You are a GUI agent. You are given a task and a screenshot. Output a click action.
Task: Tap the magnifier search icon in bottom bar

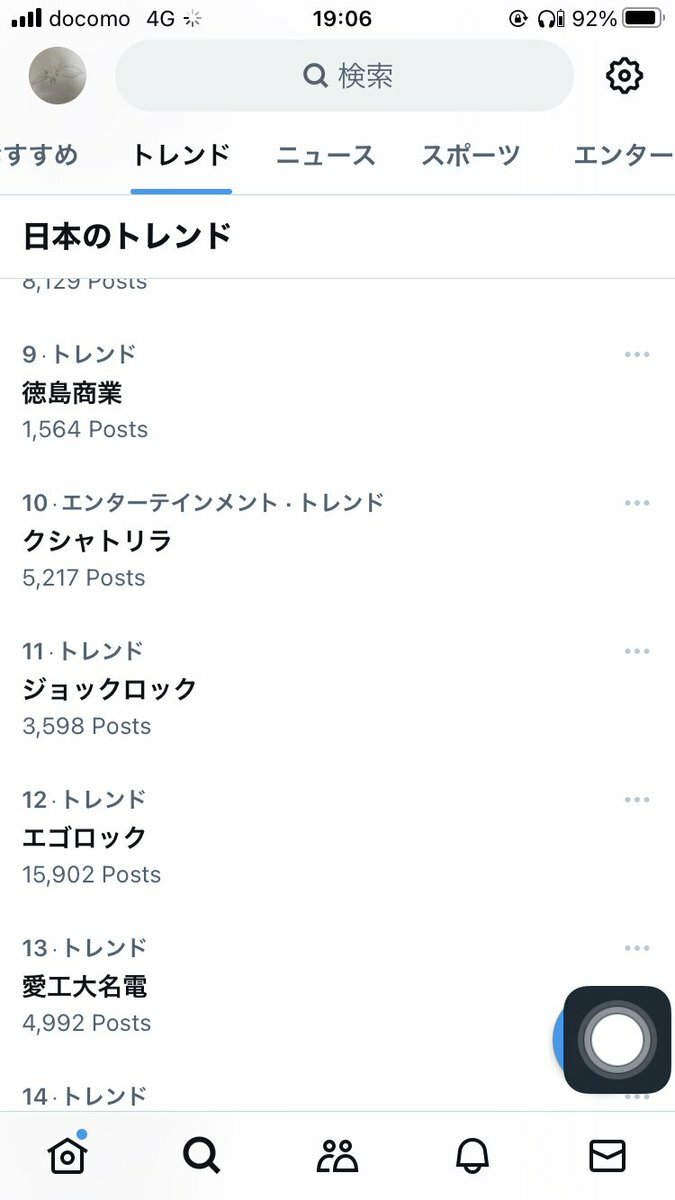tap(201, 1156)
